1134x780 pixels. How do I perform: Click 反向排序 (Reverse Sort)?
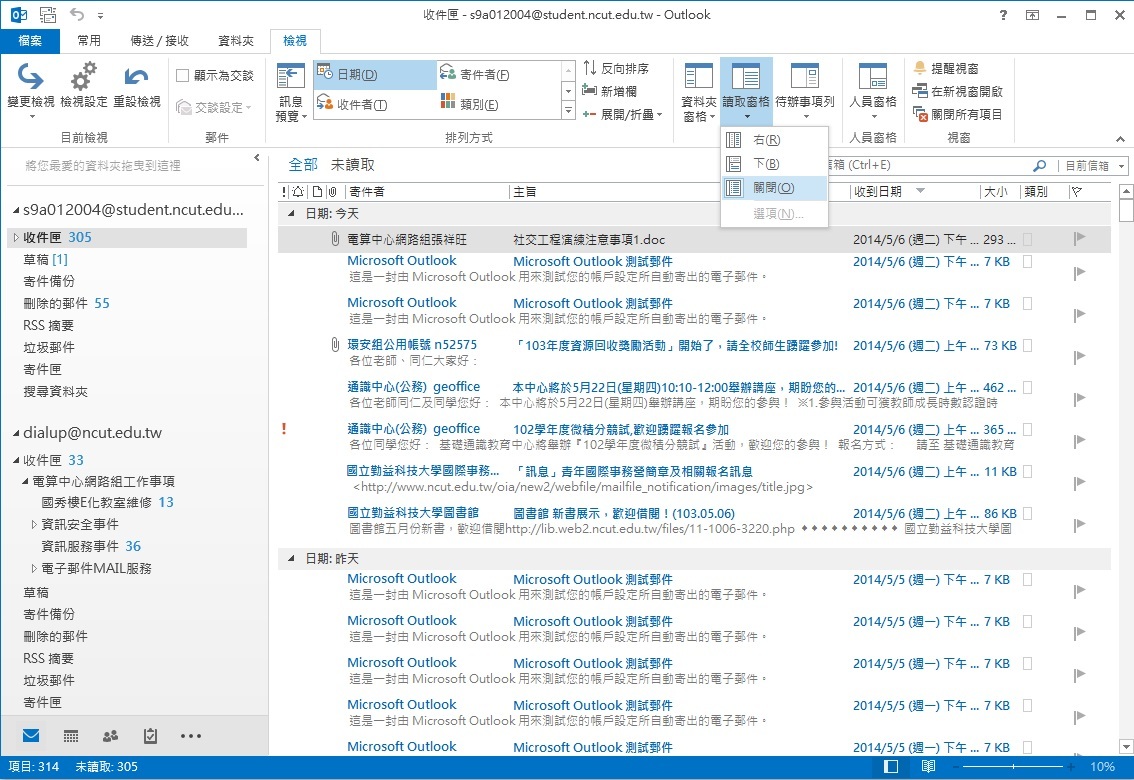point(616,68)
